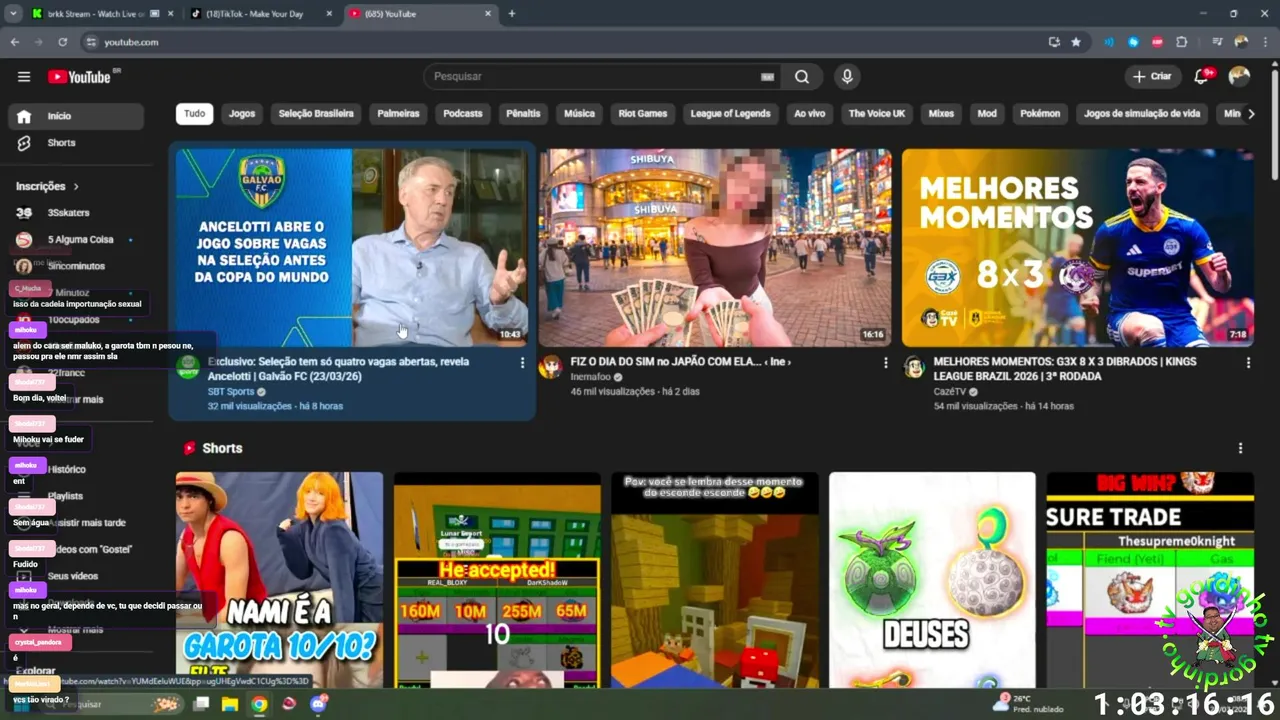
Task: Select the Ao vivo chip
Action: coord(810,113)
